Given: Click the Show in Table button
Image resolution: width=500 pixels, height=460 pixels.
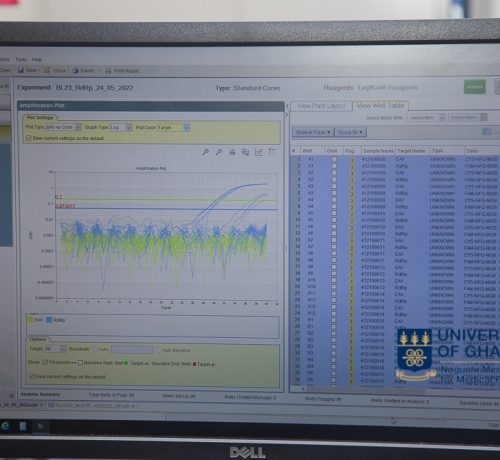Looking at the screenshot, I should 313,132.
